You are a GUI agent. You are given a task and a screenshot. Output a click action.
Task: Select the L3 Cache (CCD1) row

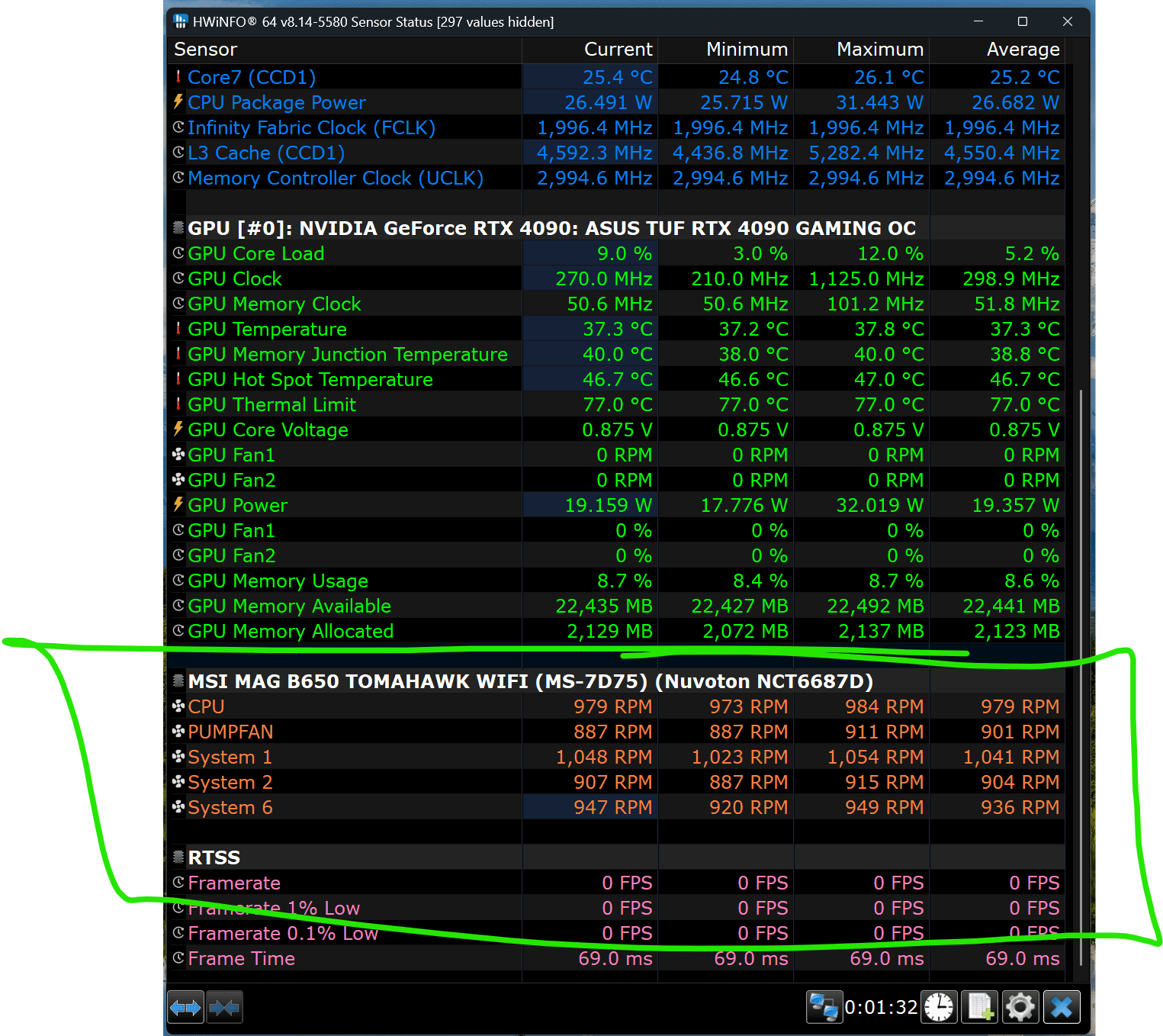click(x=616, y=153)
